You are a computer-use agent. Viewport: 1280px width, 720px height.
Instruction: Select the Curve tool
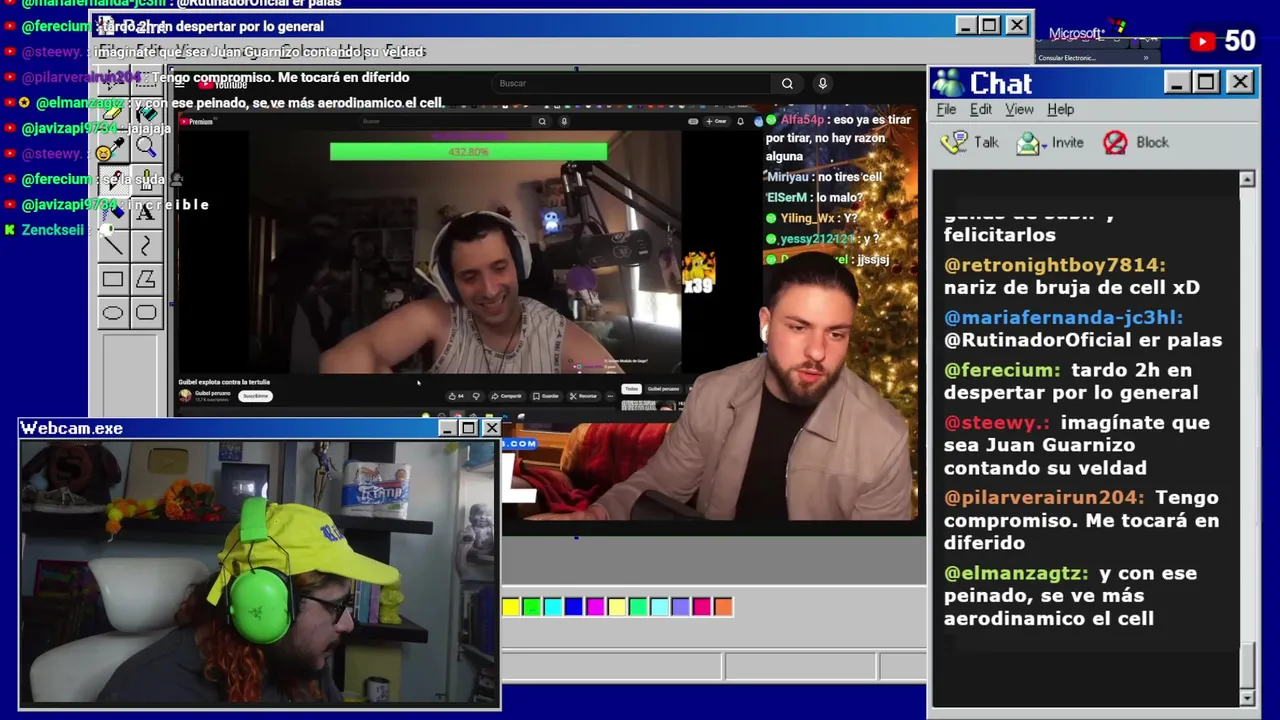tap(146, 246)
